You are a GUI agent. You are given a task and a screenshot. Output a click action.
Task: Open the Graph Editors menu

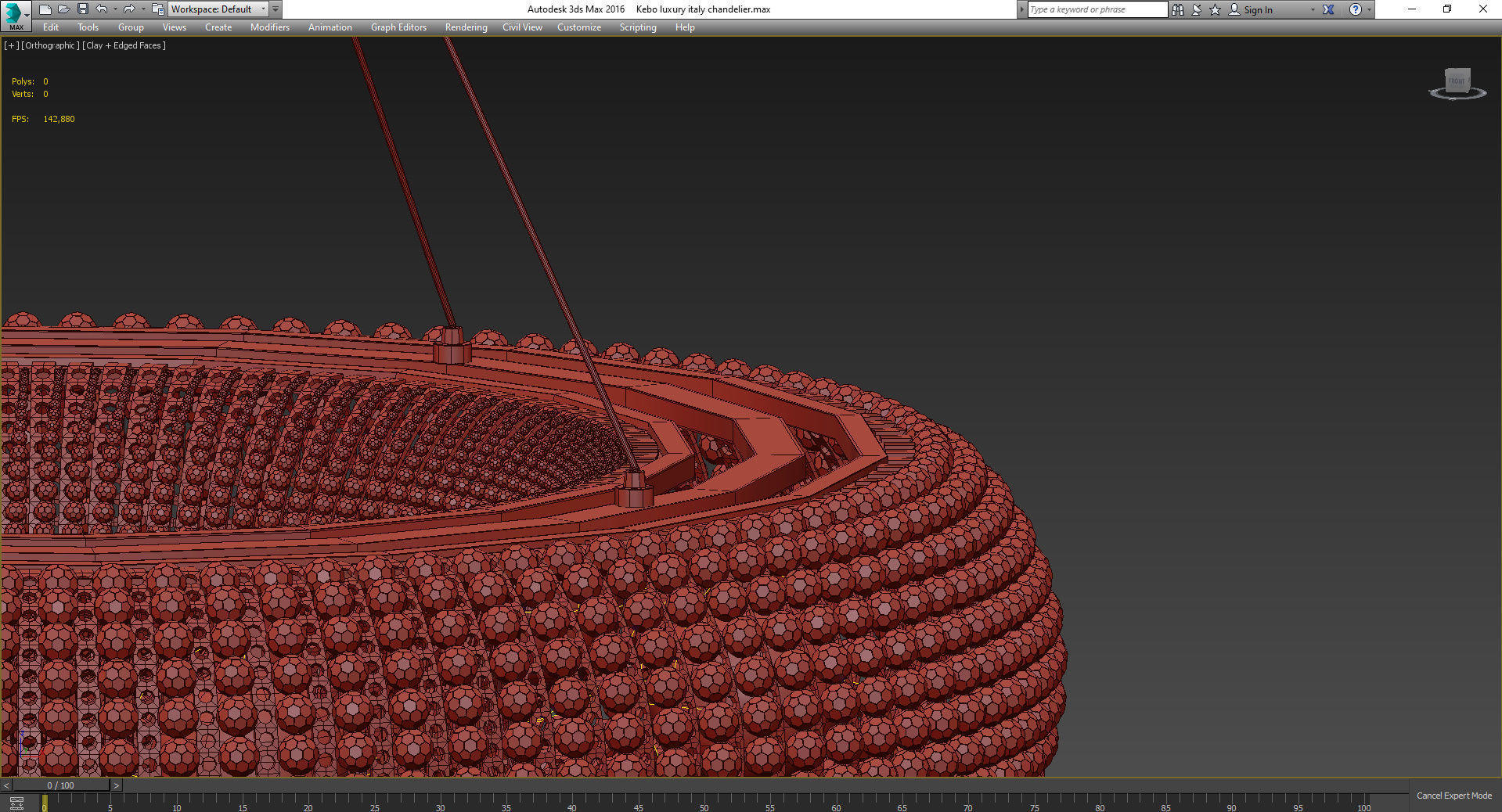click(398, 27)
